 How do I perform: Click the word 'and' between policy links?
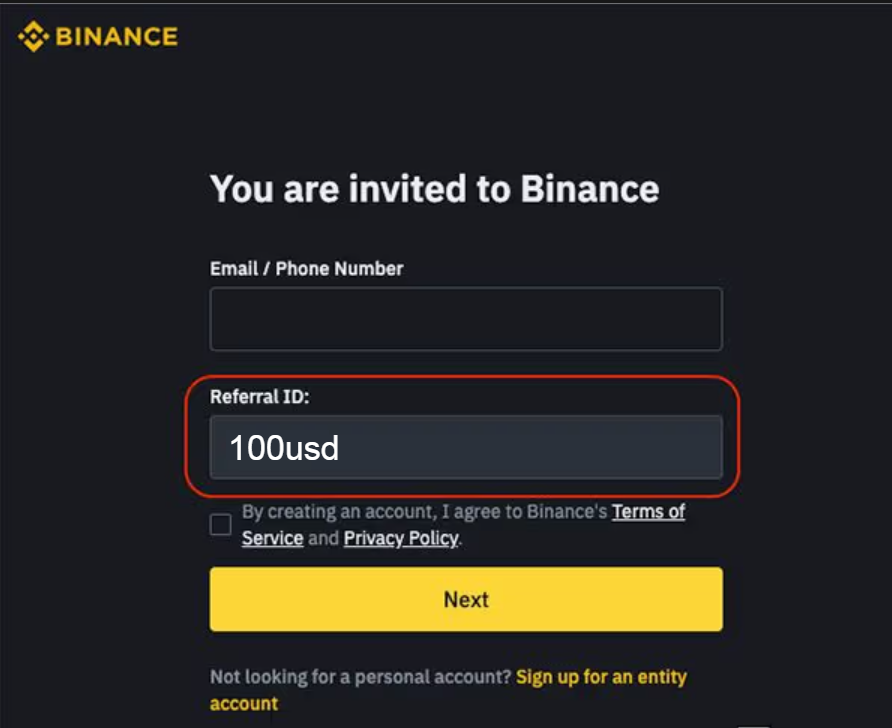click(323, 538)
